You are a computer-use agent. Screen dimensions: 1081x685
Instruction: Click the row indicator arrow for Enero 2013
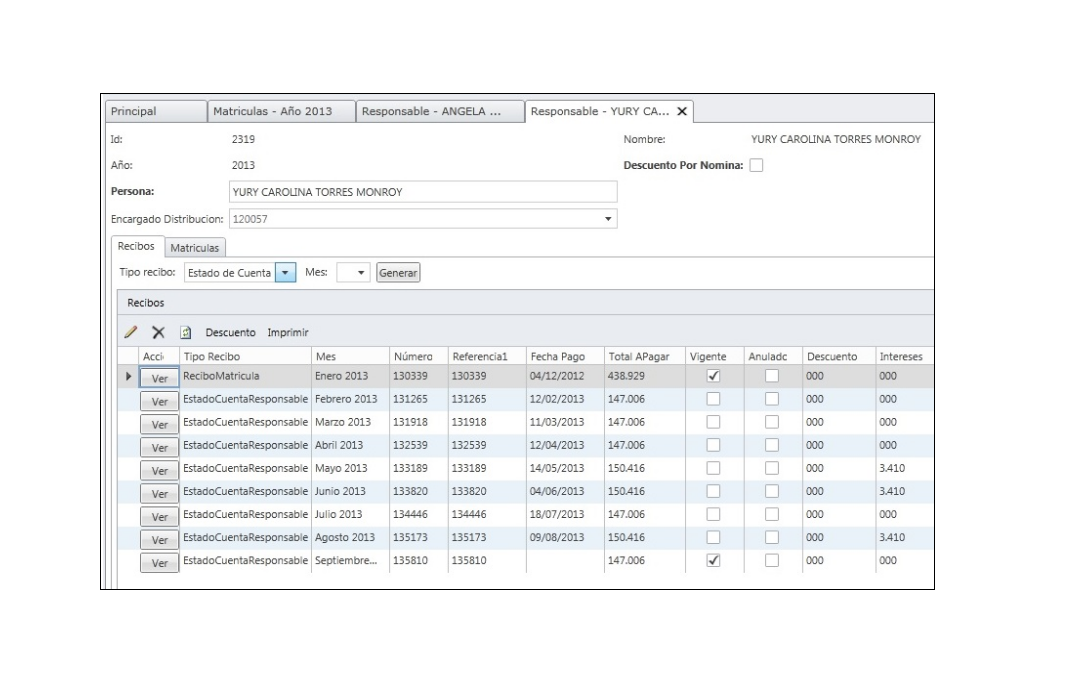click(x=127, y=377)
